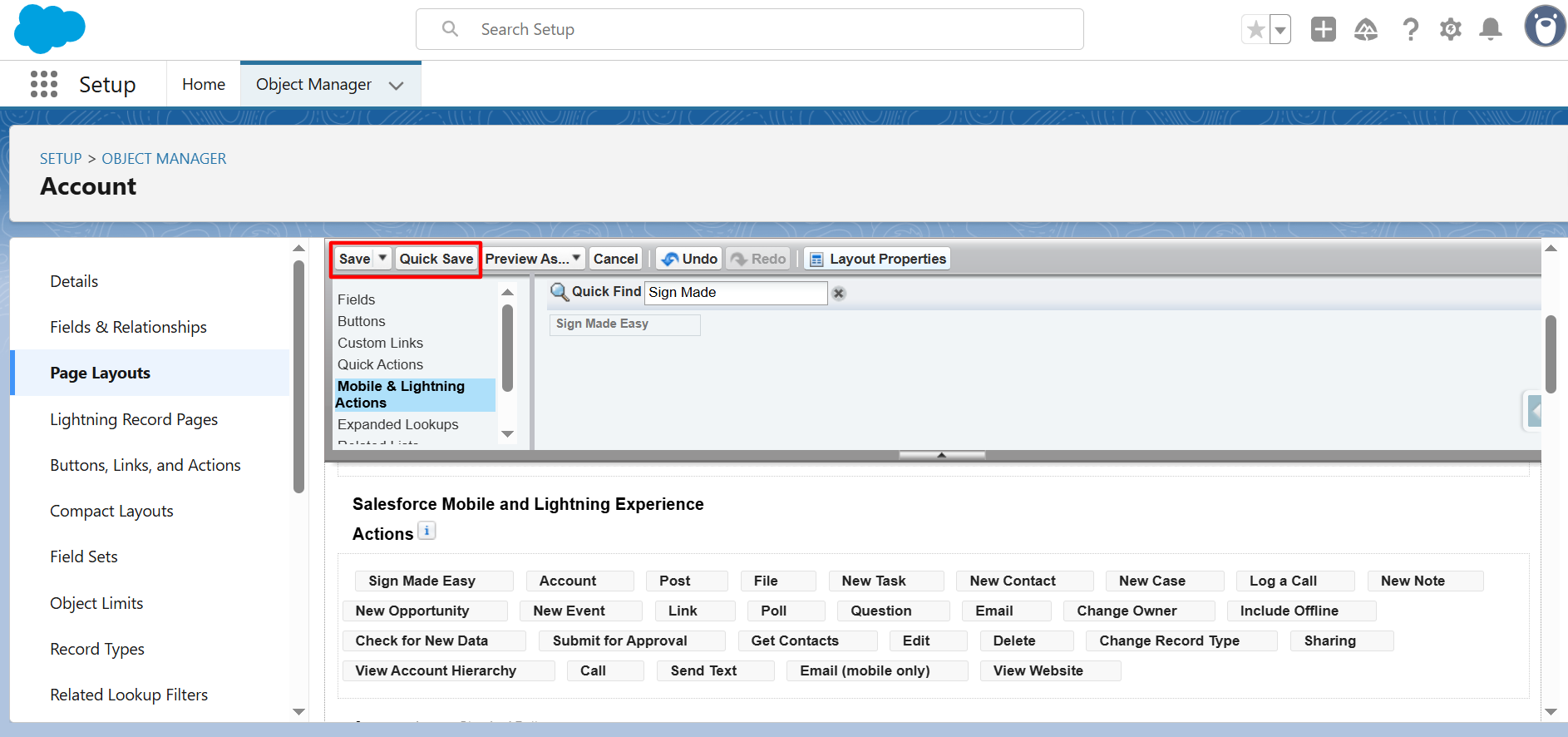Open the Trailhead guidance icon
1568x737 pixels.
pos(1366,30)
